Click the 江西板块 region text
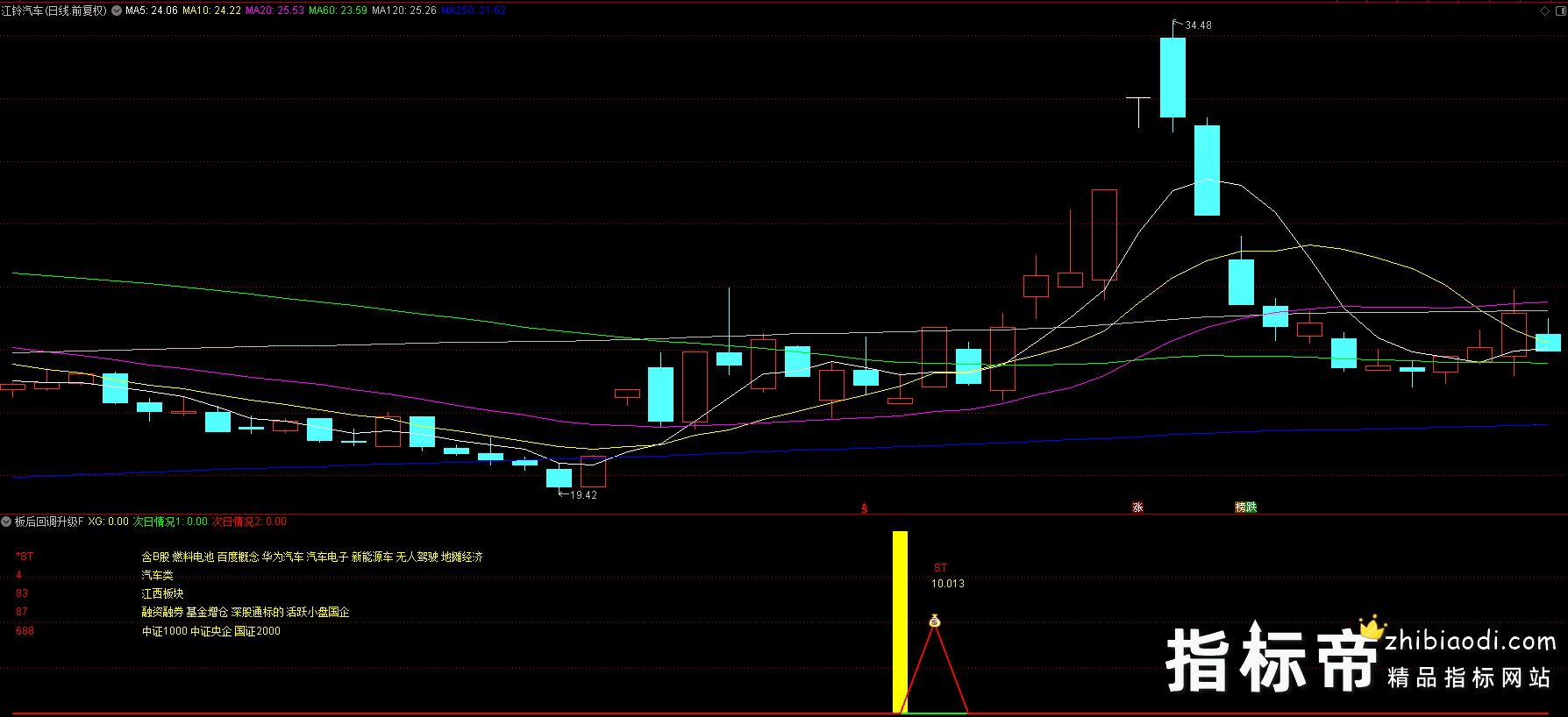 pyautogui.click(x=162, y=593)
